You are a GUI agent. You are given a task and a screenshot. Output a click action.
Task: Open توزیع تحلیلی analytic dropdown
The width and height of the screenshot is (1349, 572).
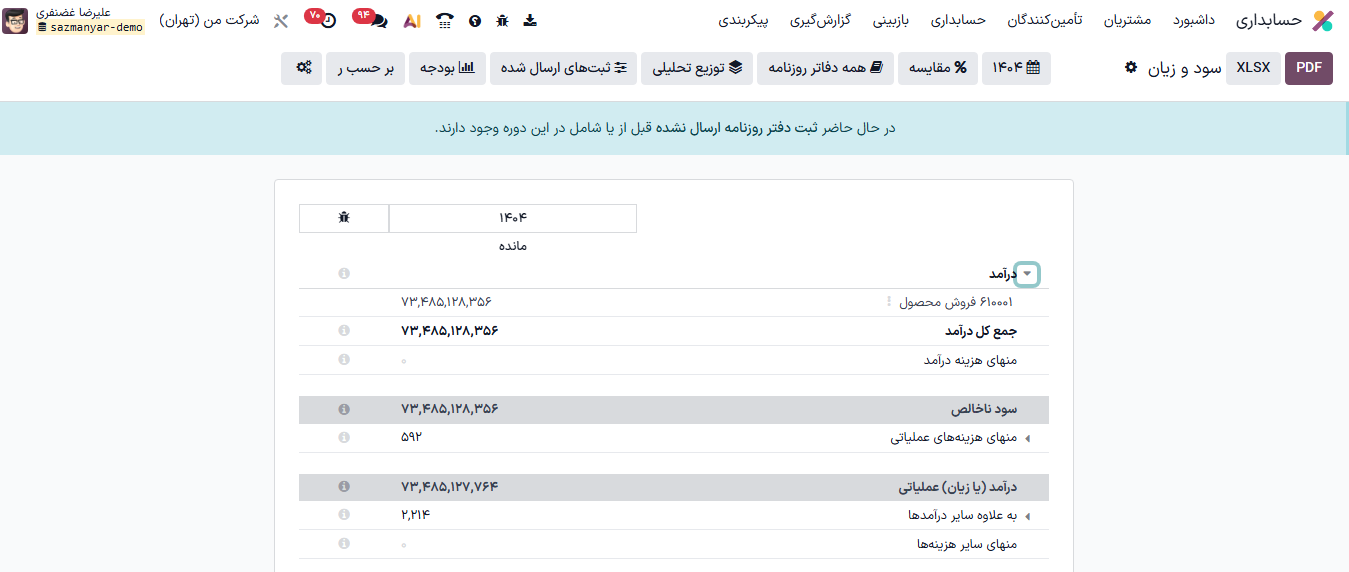click(x=697, y=68)
